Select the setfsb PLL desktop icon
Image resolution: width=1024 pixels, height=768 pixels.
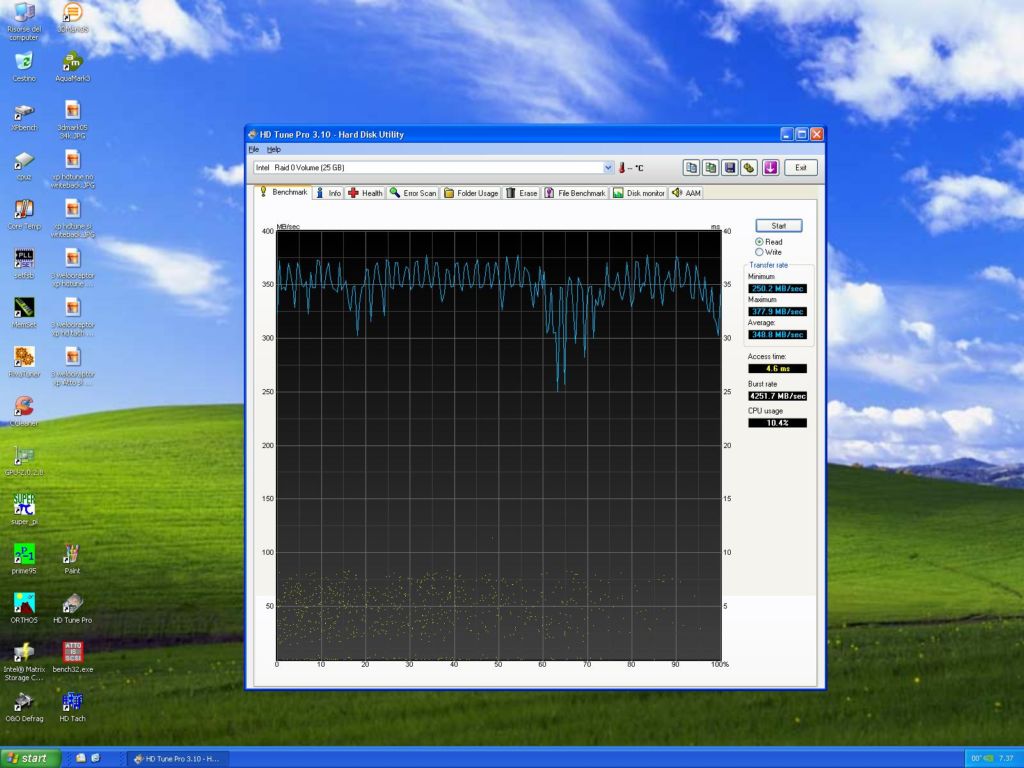[x=24, y=265]
